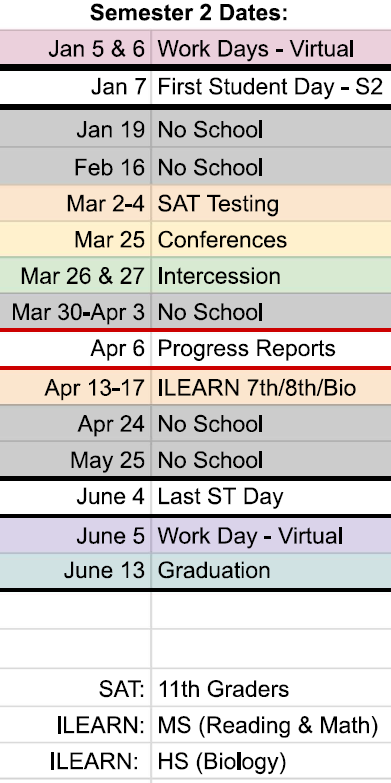Screen dimensions: 391x783
Task: Select the Work Days - Virtual cell
Action: (x=271, y=48)
